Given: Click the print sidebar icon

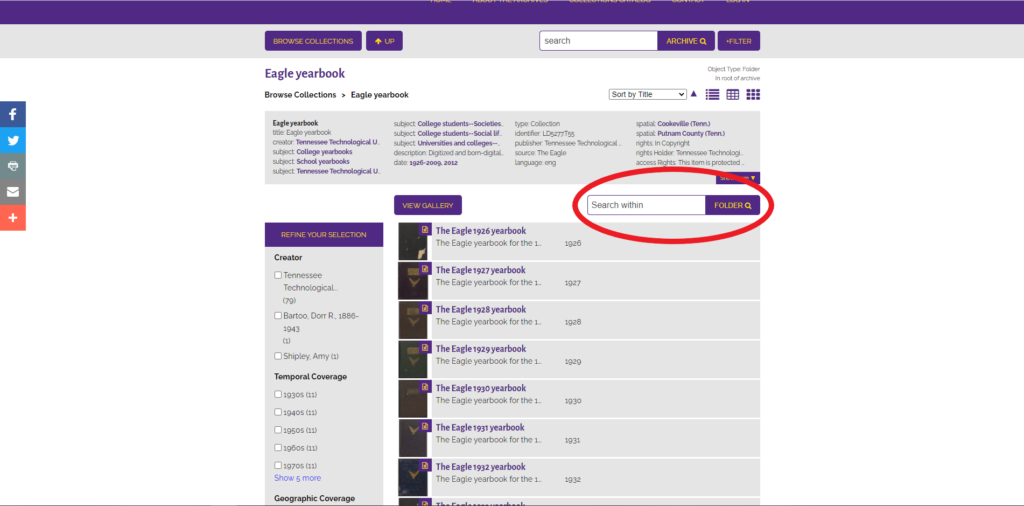Looking at the screenshot, I should pos(12,166).
